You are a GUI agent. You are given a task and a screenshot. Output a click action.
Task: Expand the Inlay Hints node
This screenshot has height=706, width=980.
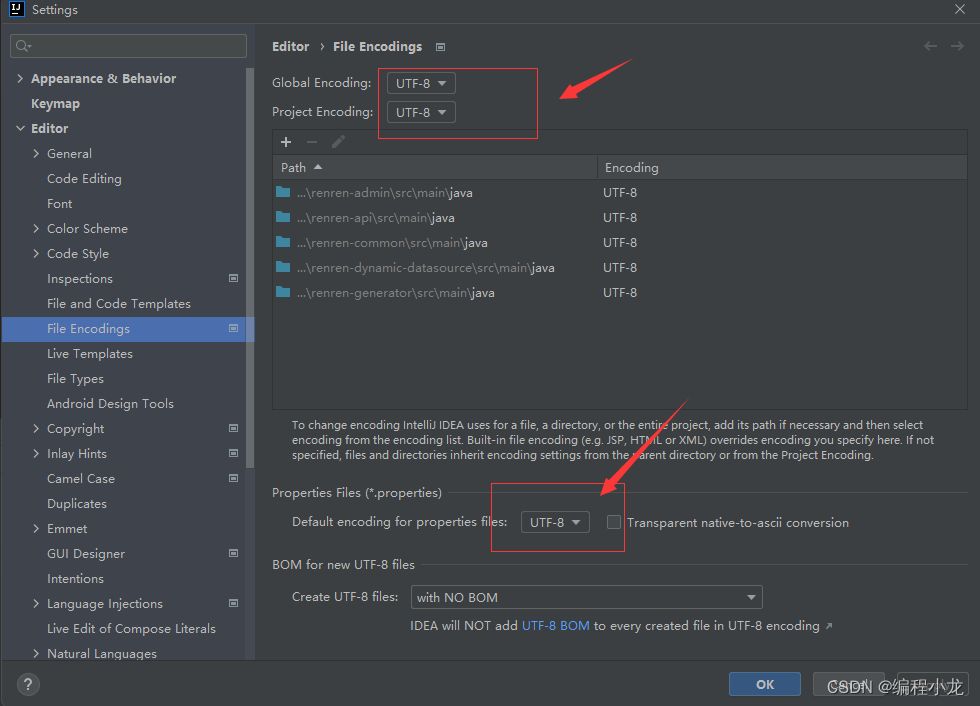(x=36, y=453)
